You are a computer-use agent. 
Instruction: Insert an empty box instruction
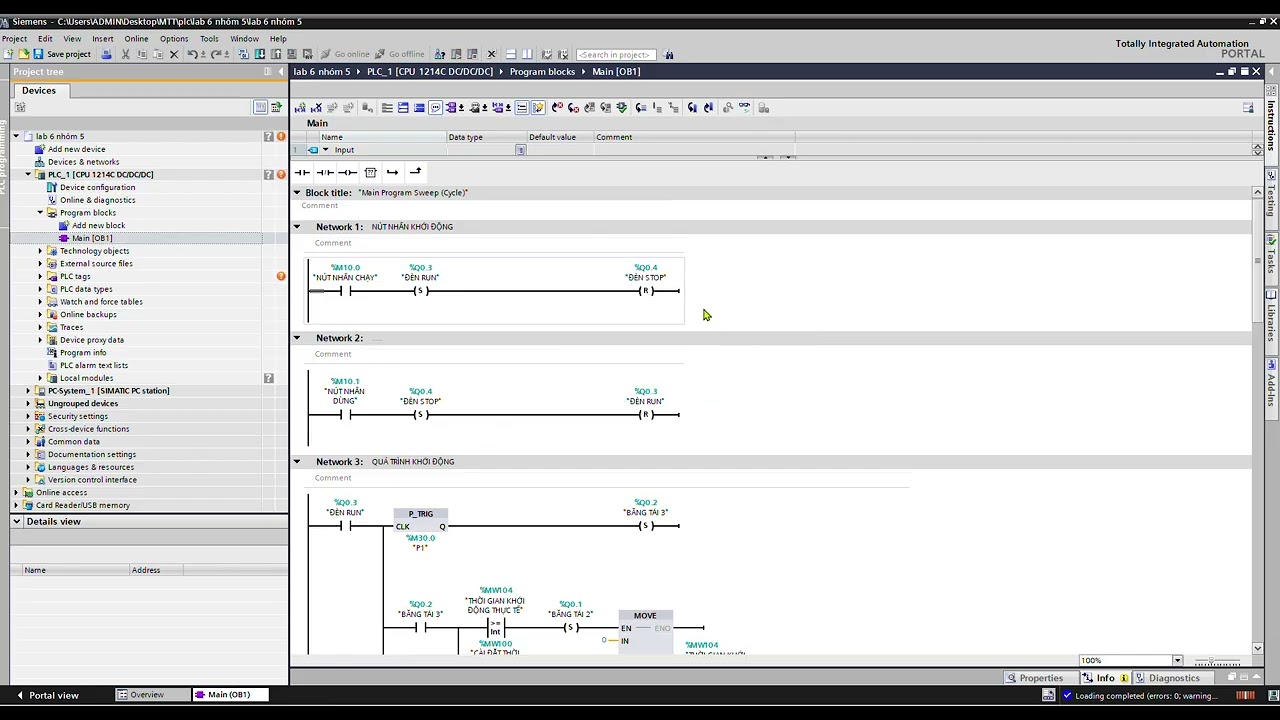pos(370,172)
